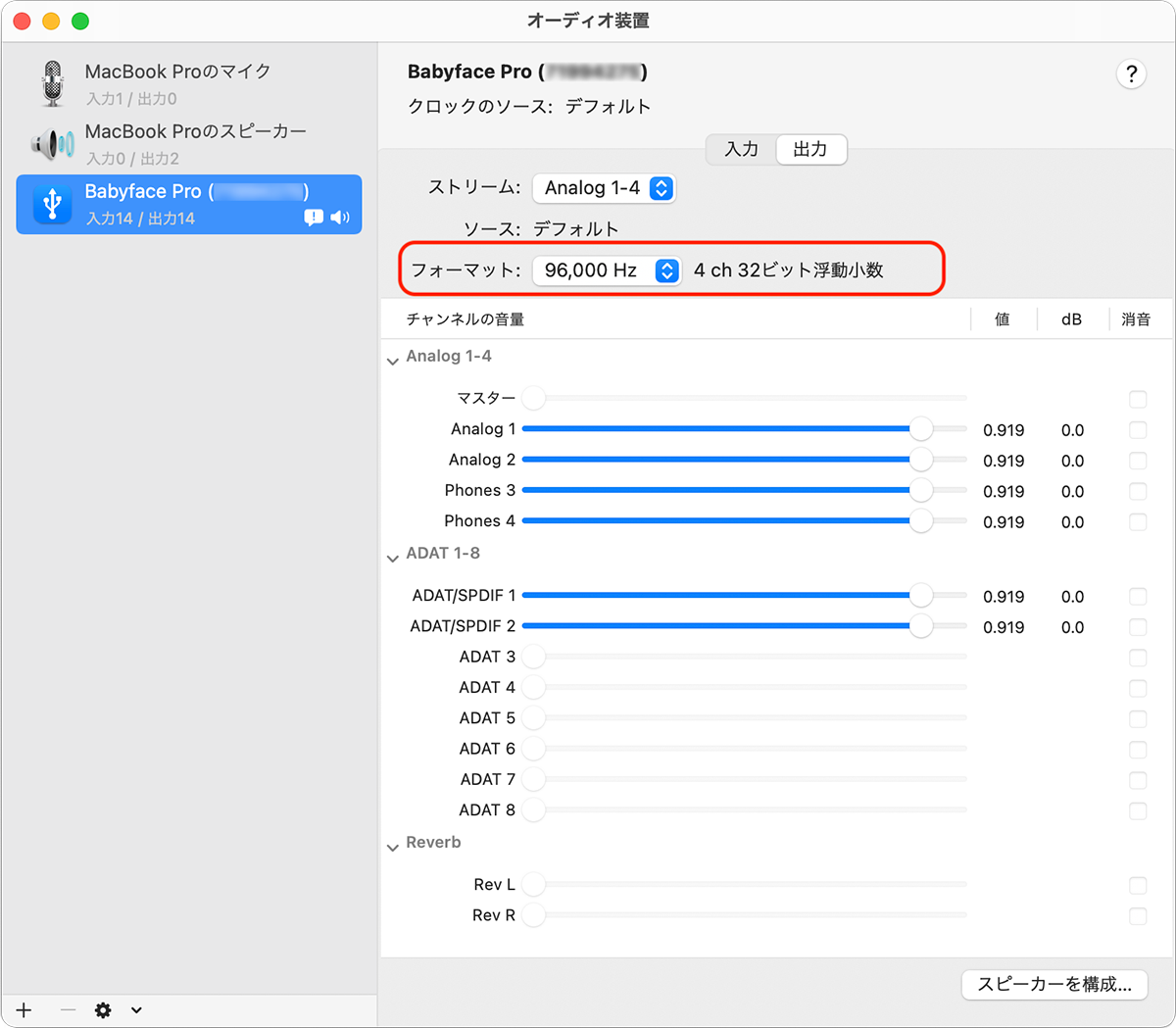Enable mute for ADAT/SPDIF 1
The width and height of the screenshot is (1176, 1028).
pos(1137,597)
